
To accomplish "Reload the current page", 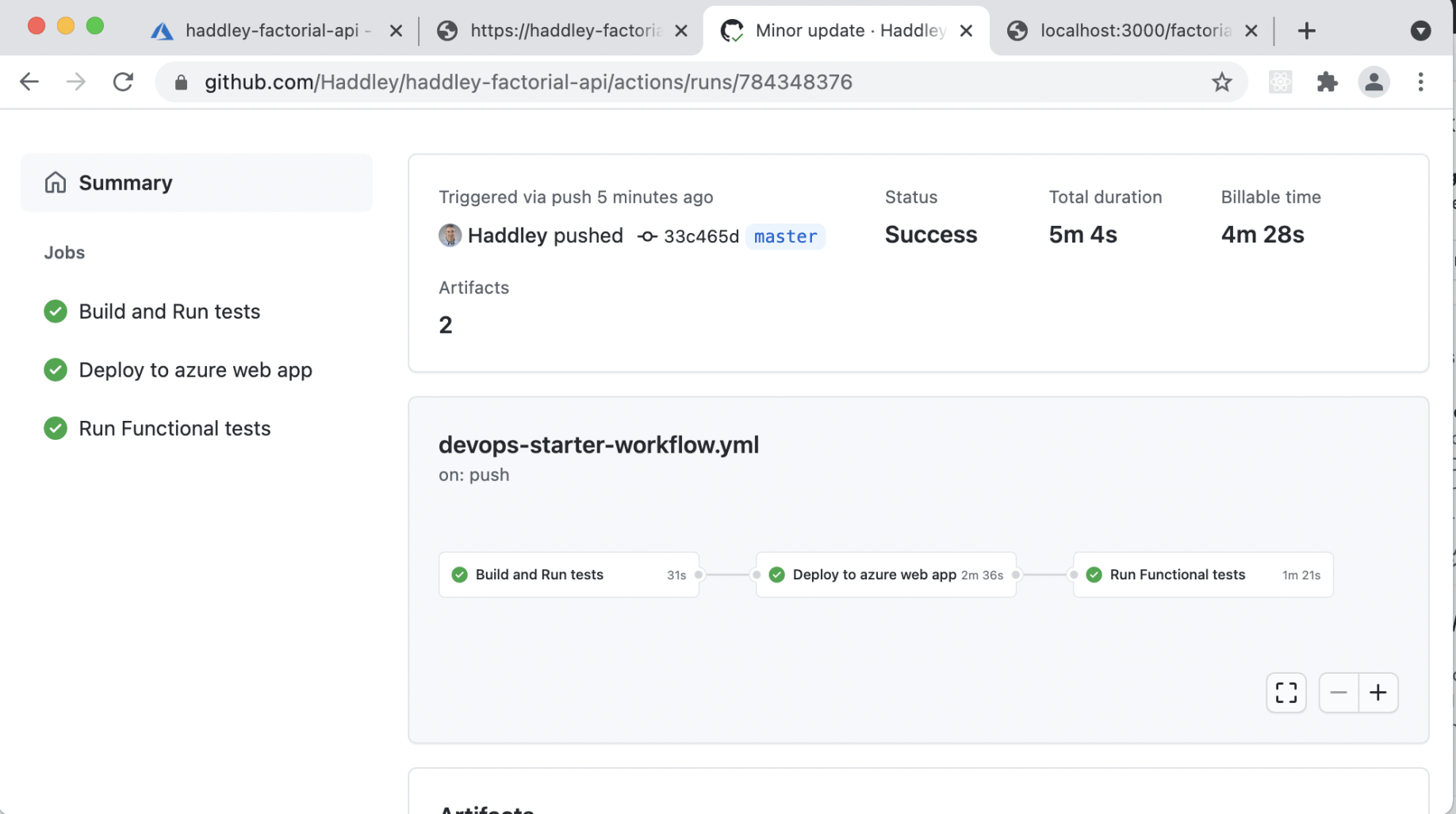I will pyautogui.click(x=123, y=82).
